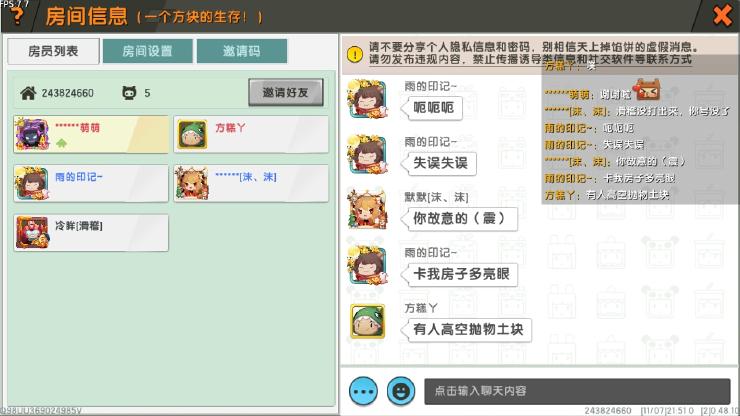Viewport: 740px width, 416px height.
Task: Click the green host arrow under 萌萌
Action: click(x=61, y=143)
